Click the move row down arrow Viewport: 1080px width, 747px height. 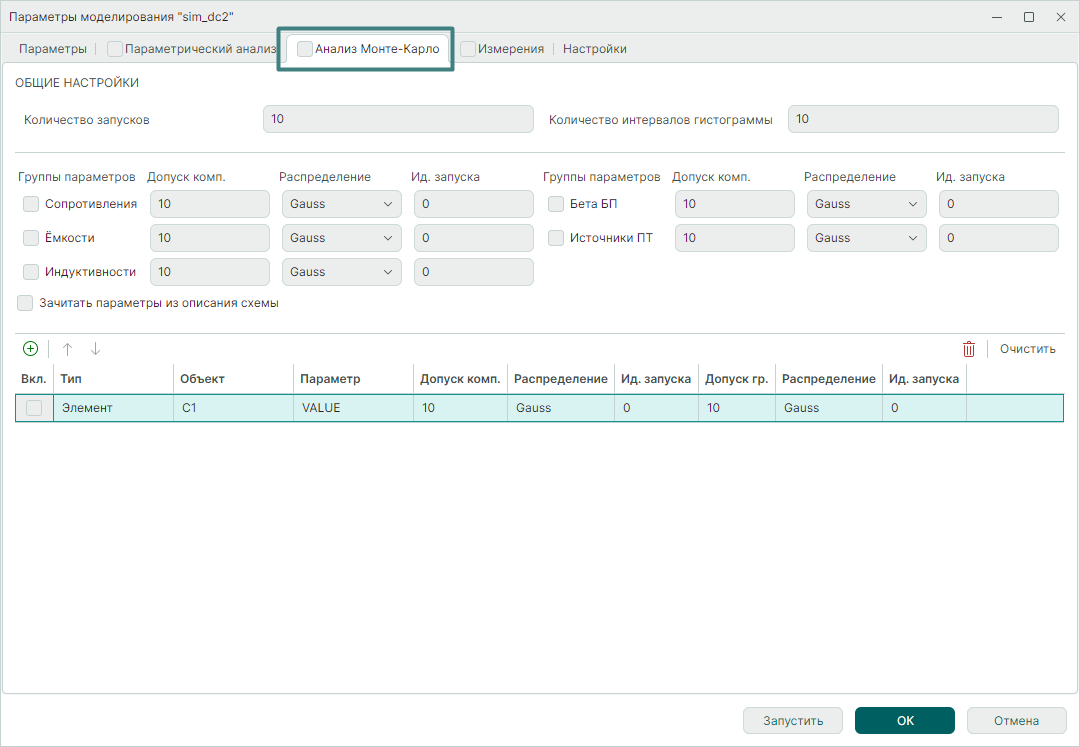point(95,349)
